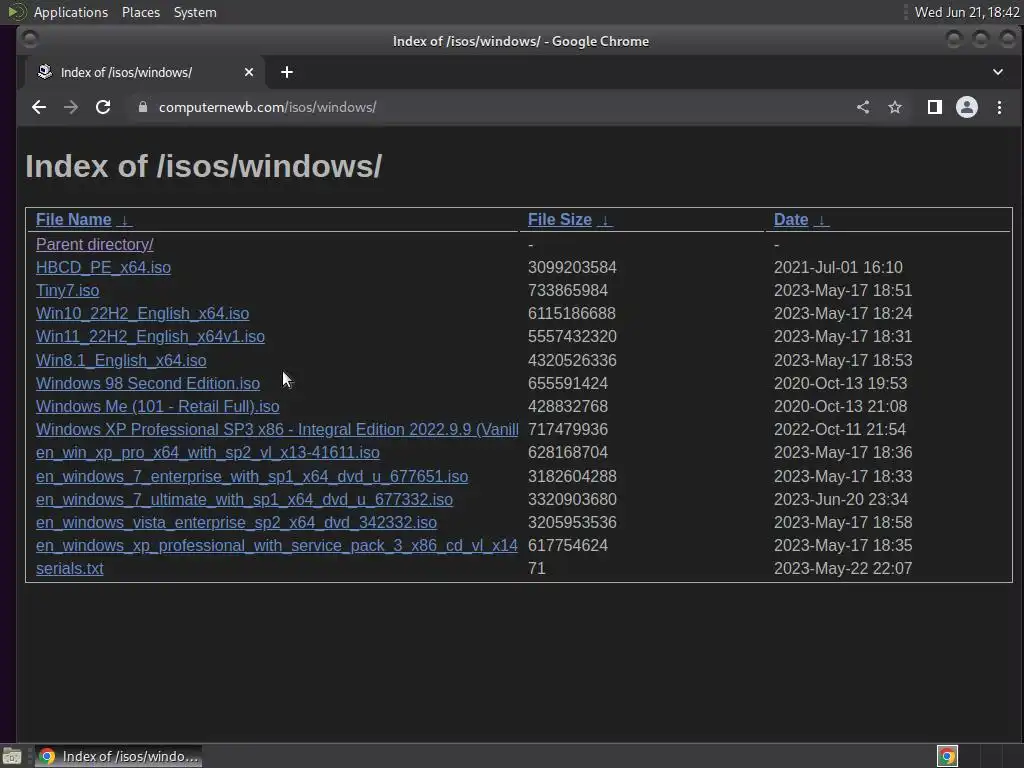Sort by the Date column header

click(x=791, y=220)
